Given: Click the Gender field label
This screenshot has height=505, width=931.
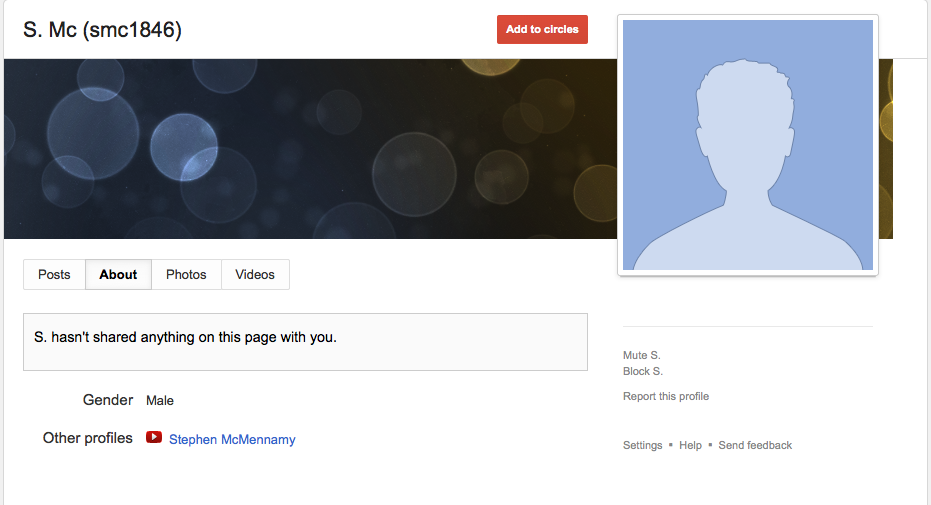Looking at the screenshot, I should click(x=108, y=400).
